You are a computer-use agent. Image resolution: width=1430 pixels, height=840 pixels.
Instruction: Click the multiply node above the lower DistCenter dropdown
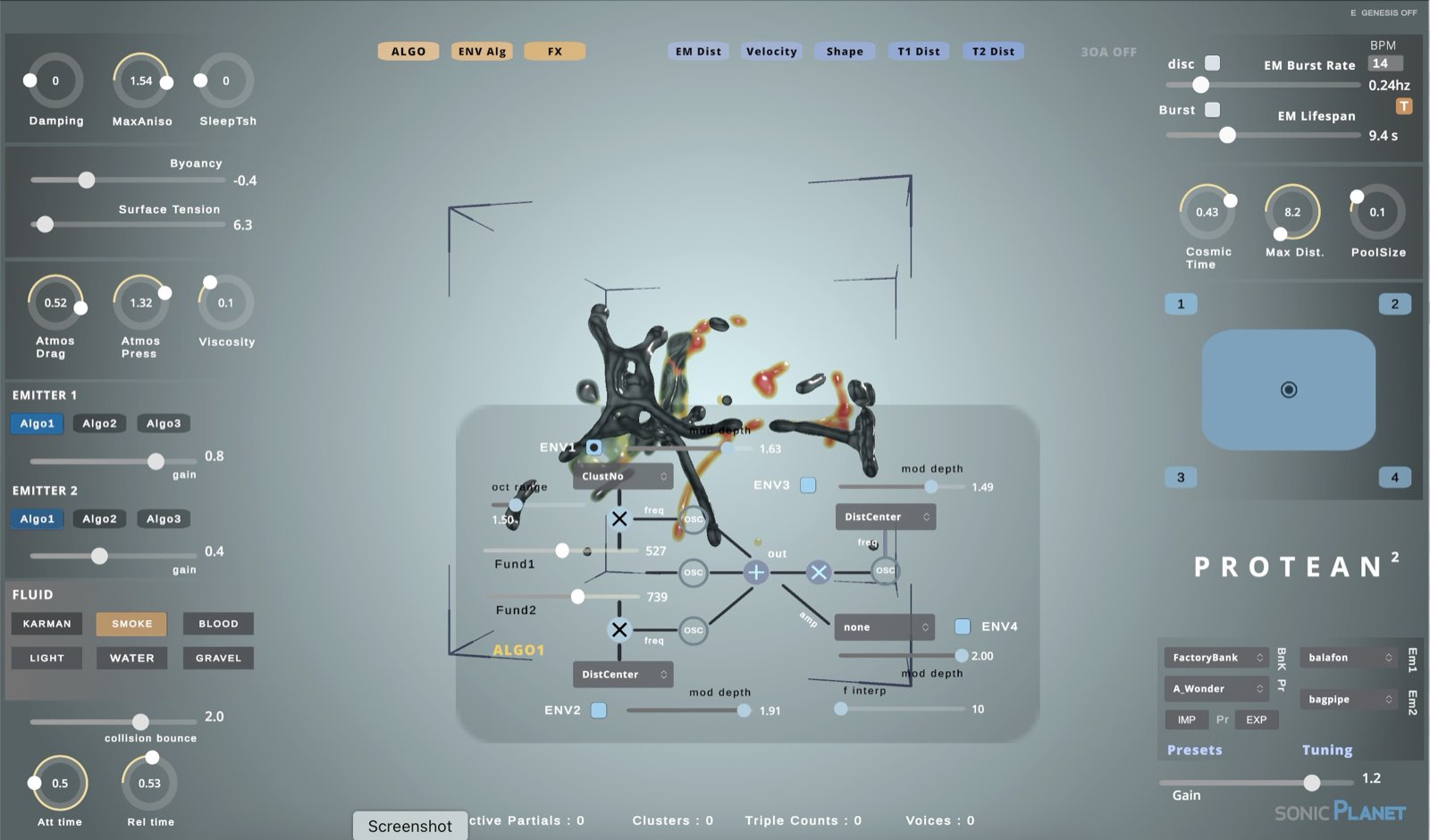(x=618, y=630)
